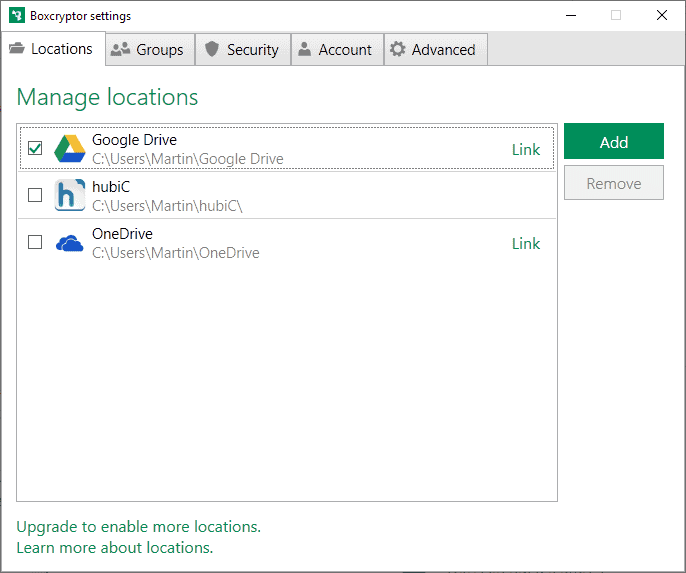
Task: Open 'Learn more about locations' link
Action: point(115,548)
